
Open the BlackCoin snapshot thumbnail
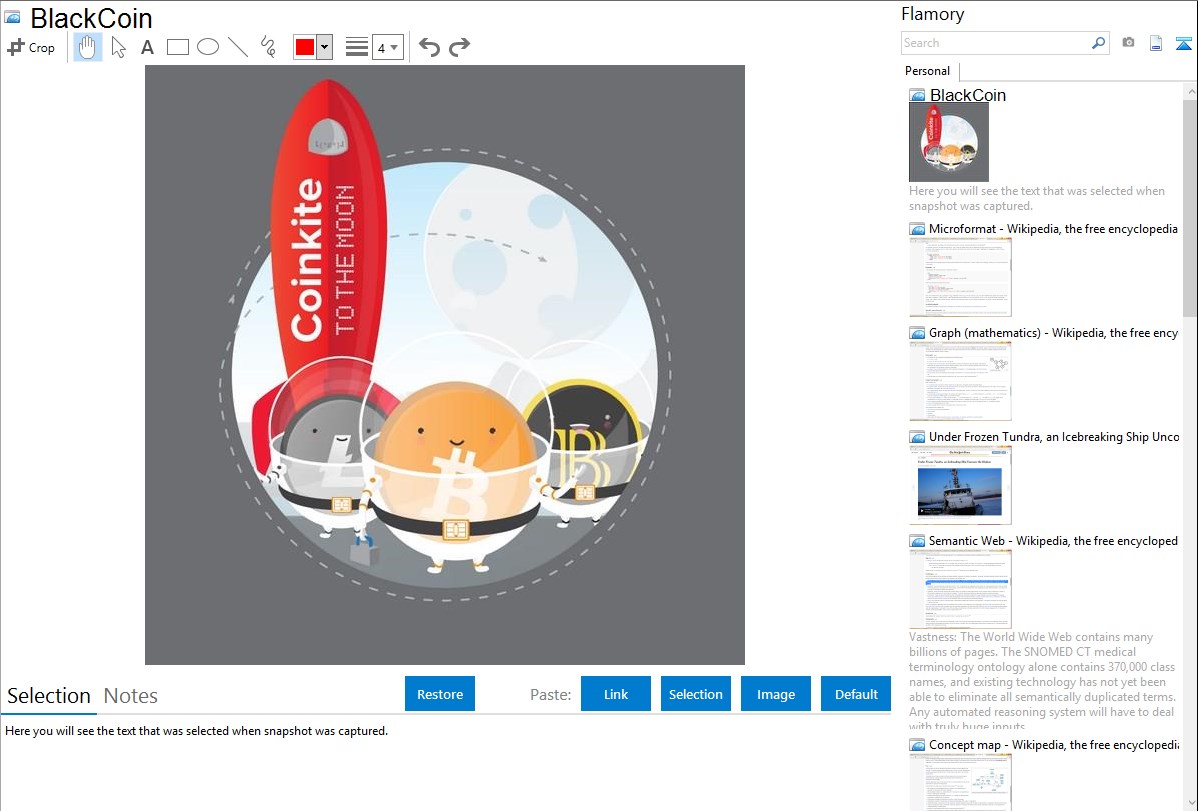[x=949, y=142]
